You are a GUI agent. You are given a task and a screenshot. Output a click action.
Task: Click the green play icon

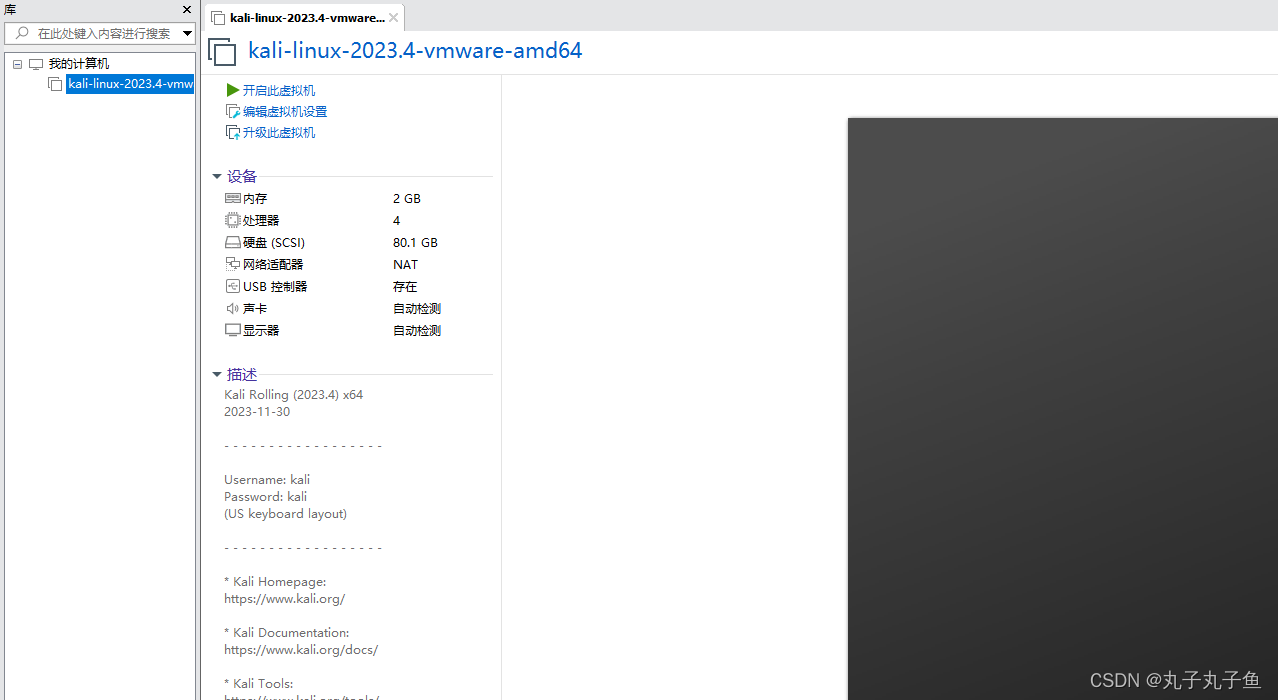pyautogui.click(x=233, y=90)
